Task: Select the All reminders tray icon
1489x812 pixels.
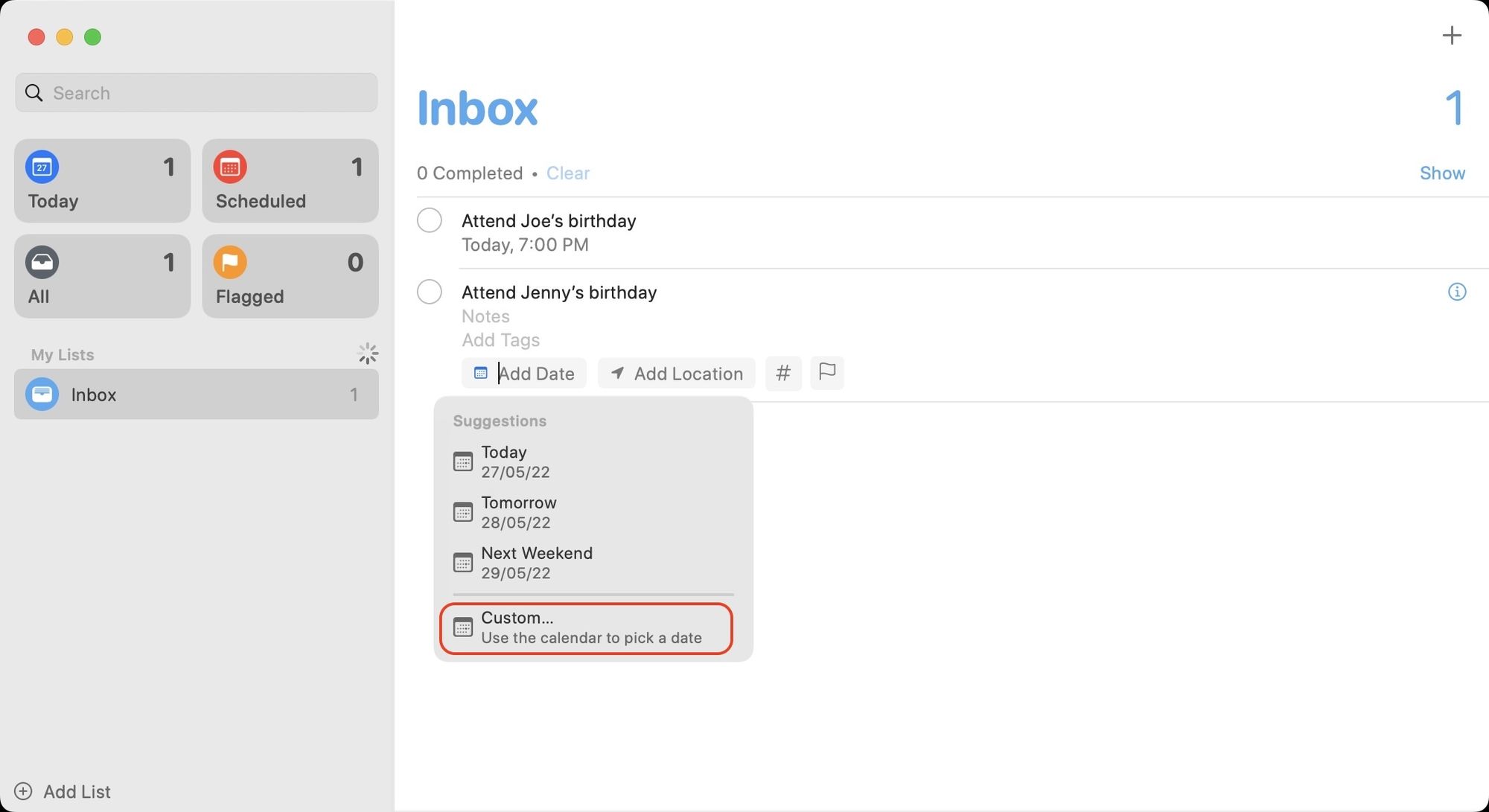Action: click(42, 262)
